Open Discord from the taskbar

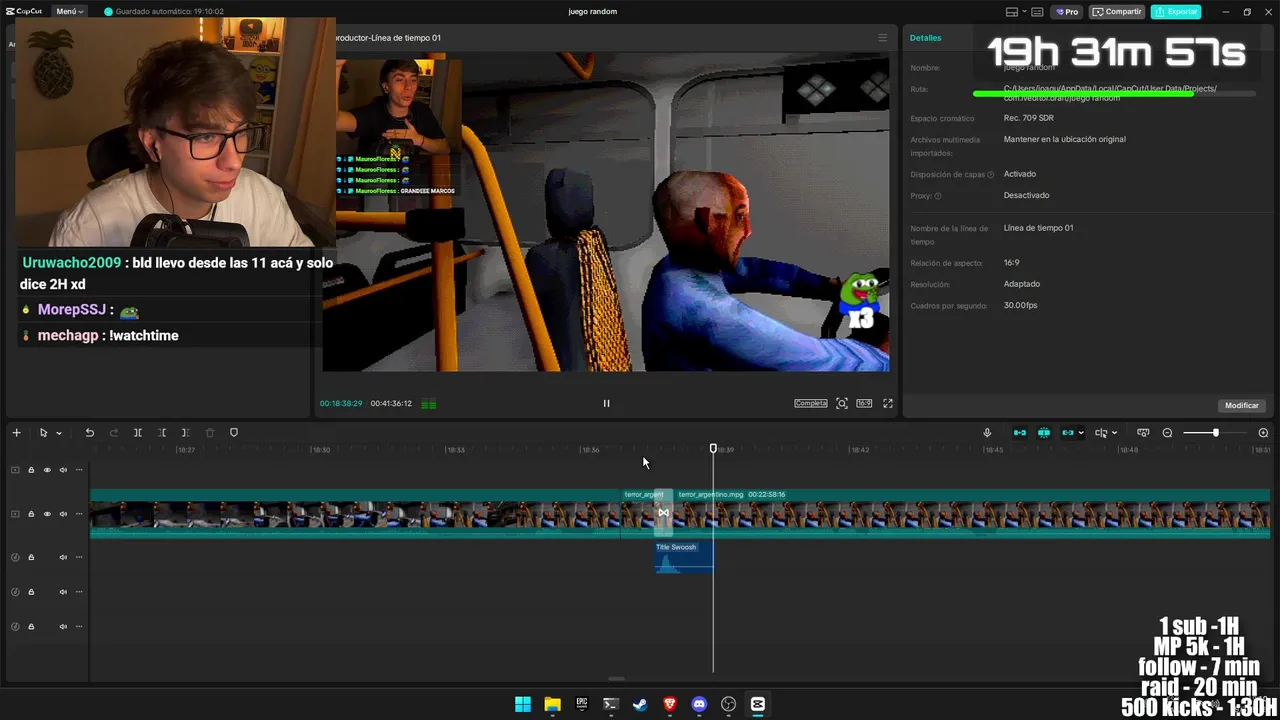point(699,704)
